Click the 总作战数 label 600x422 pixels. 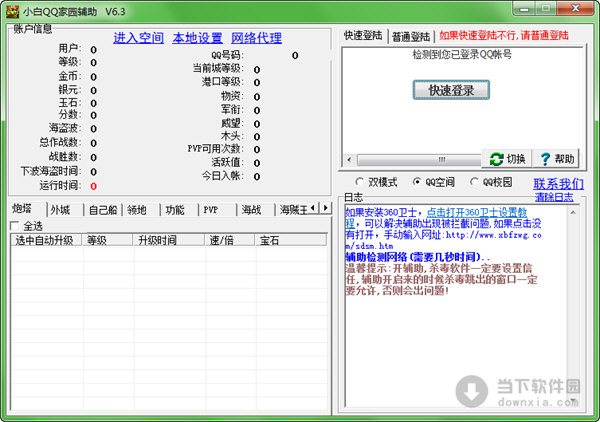(60, 143)
